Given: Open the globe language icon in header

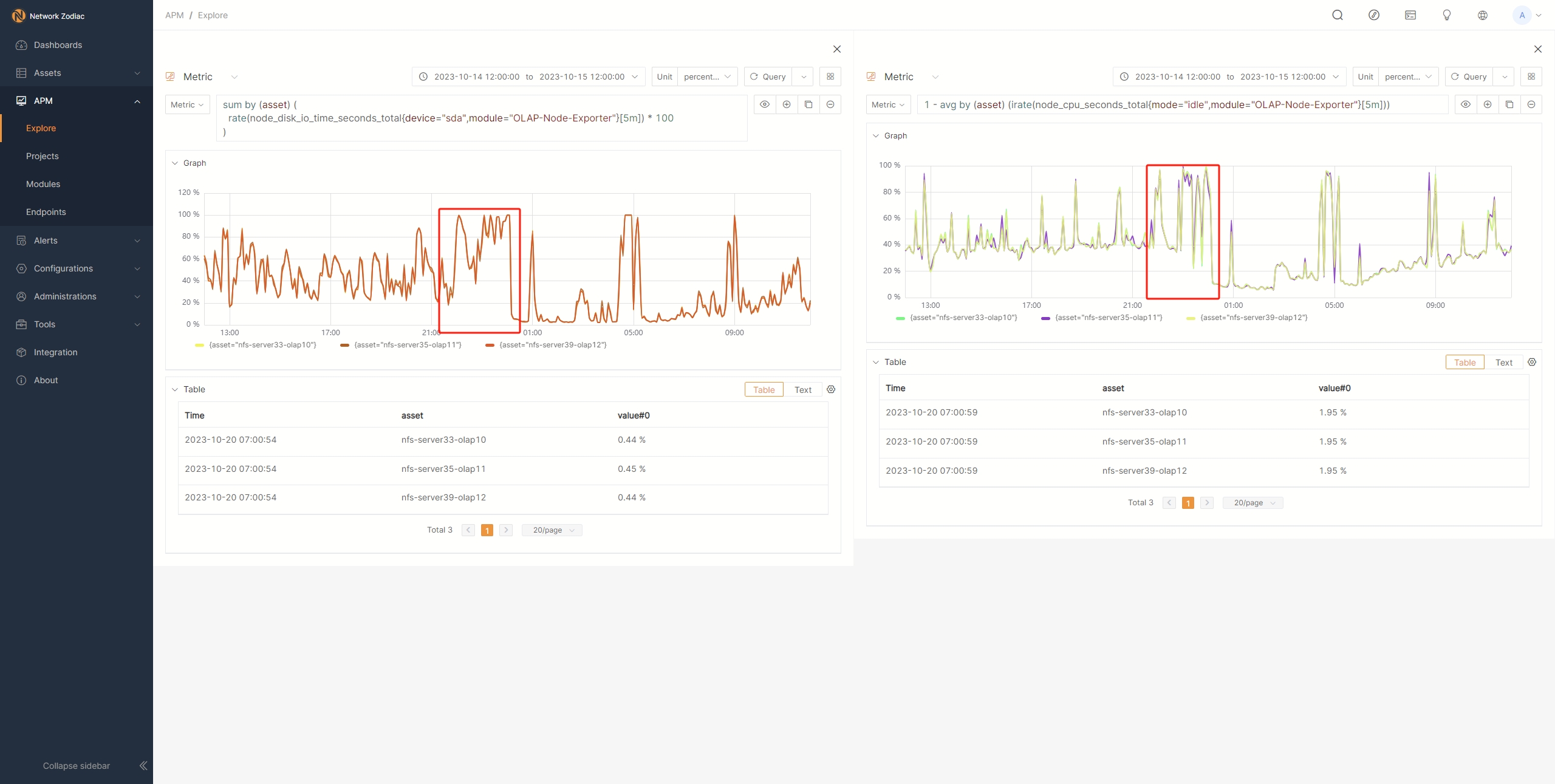Looking at the screenshot, I should point(1483,15).
